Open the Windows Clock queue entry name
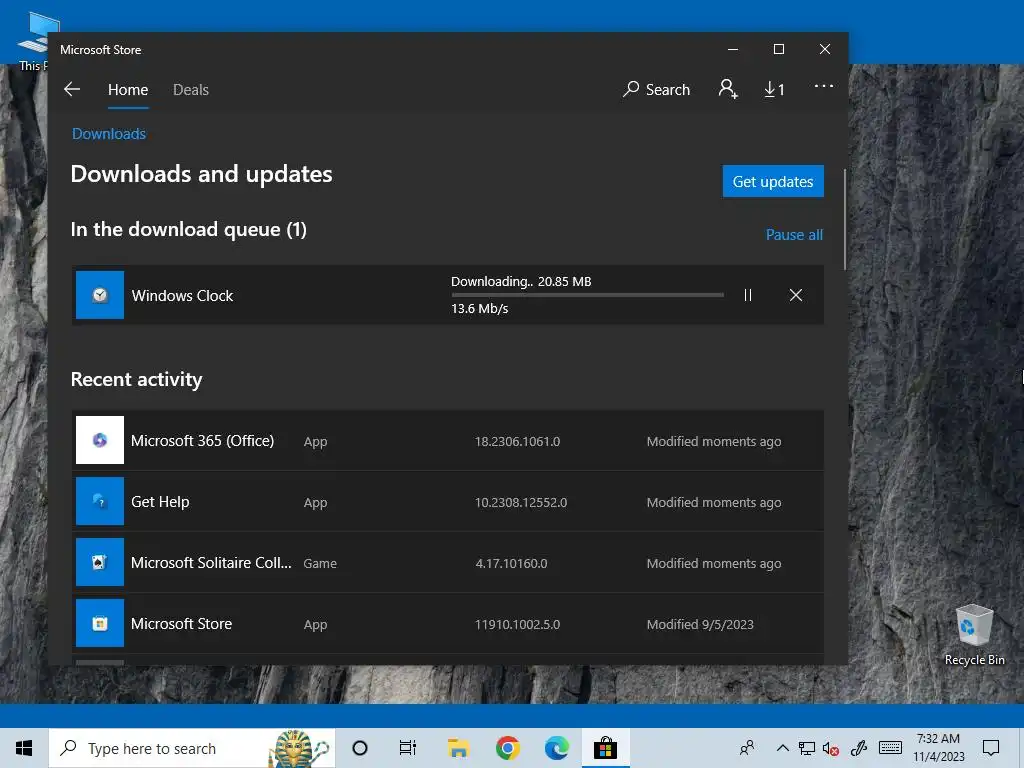The height and width of the screenshot is (768, 1024). (x=182, y=296)
